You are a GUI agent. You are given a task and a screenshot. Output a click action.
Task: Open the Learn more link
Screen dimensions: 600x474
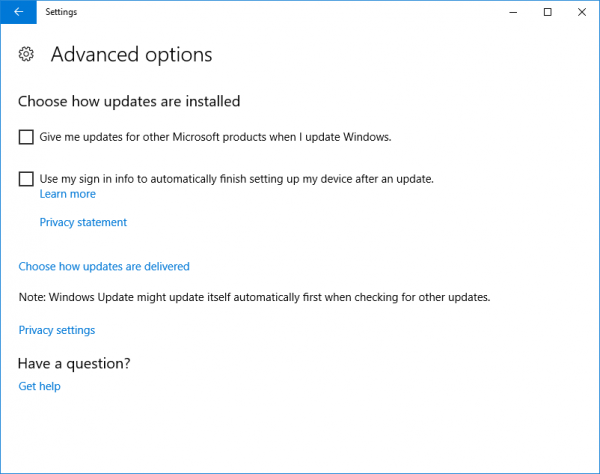point(67,194)
